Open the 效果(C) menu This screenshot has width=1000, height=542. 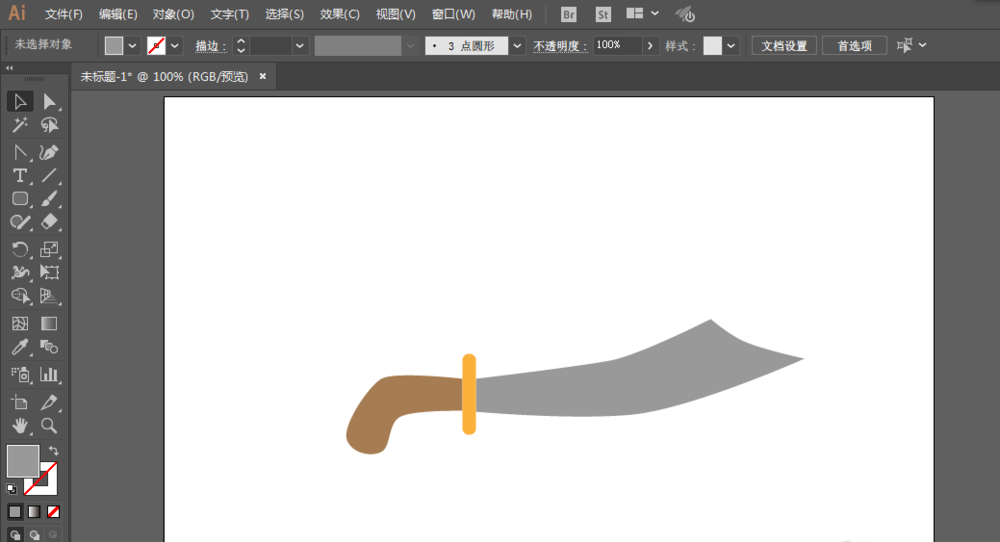339,15
